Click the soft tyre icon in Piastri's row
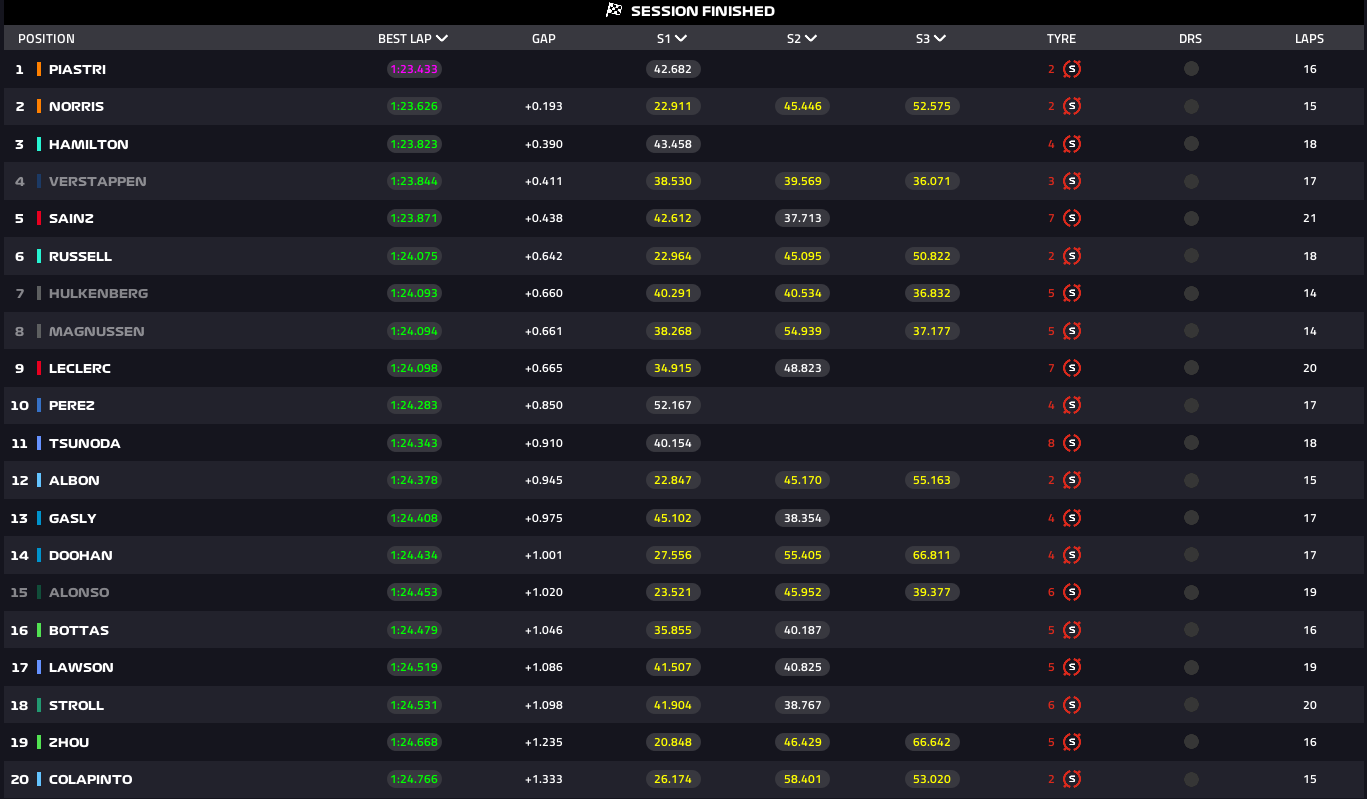Viewport: 1367px width, 799px height. (1072, 69)
